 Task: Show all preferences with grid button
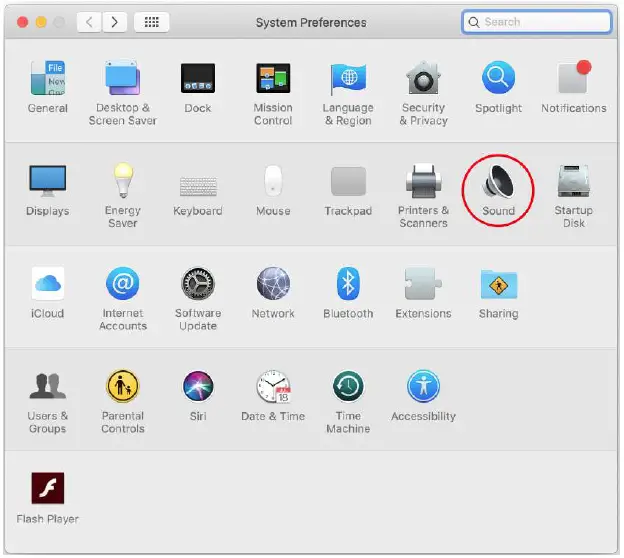[152, 22]
